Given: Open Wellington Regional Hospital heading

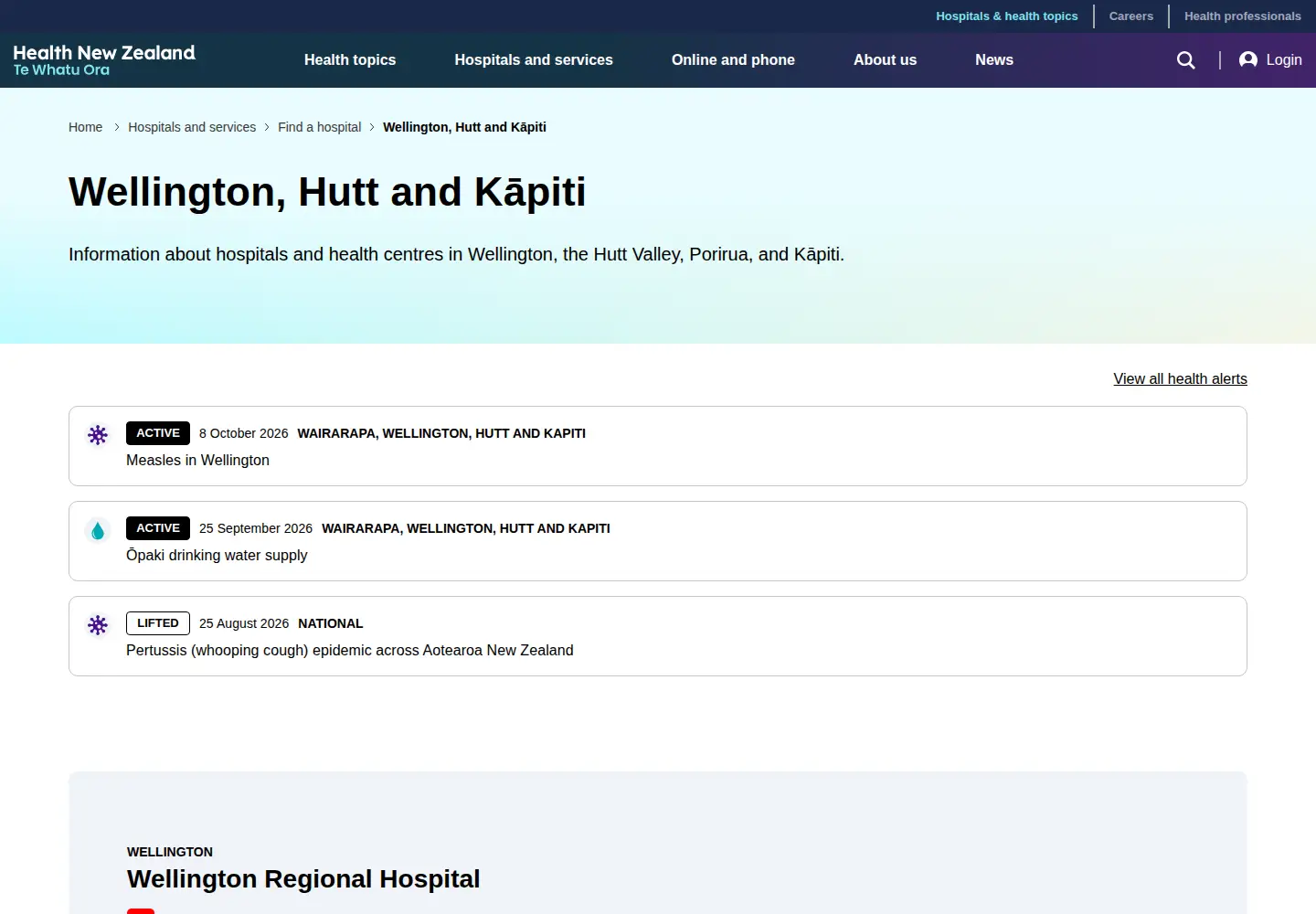Looking at the screenshot, I should pos(303,879).
